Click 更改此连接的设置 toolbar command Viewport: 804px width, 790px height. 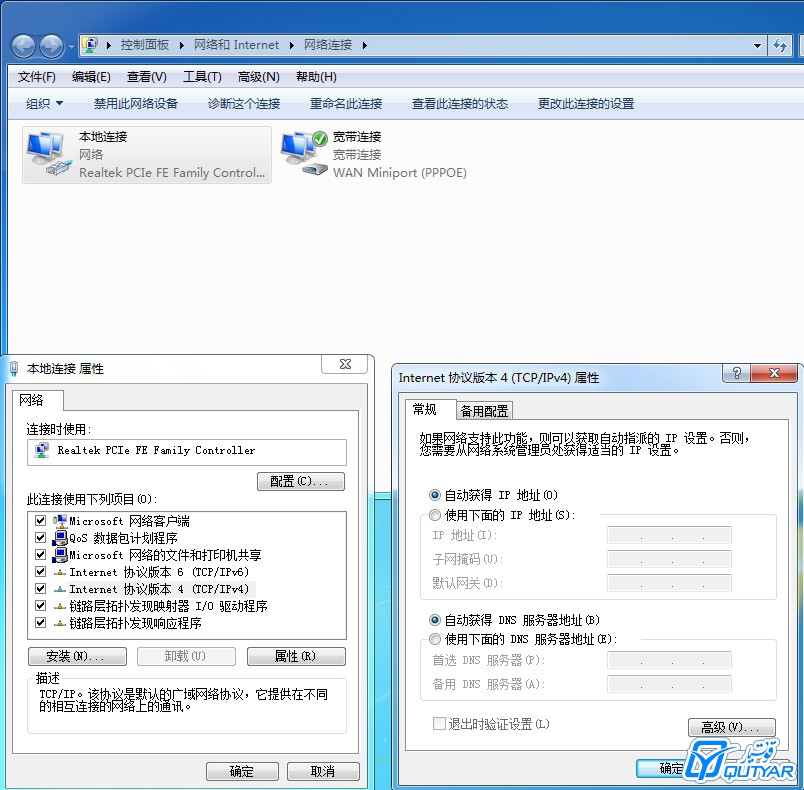(x=586, y=104)
